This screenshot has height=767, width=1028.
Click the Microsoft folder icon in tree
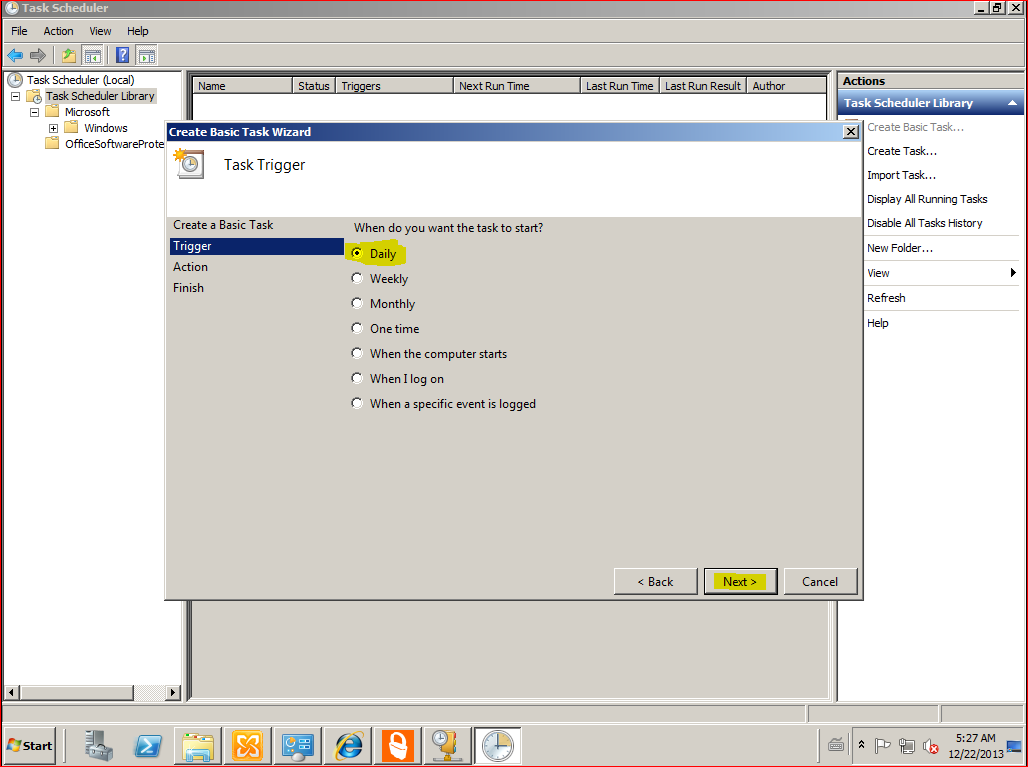point(52,111)
